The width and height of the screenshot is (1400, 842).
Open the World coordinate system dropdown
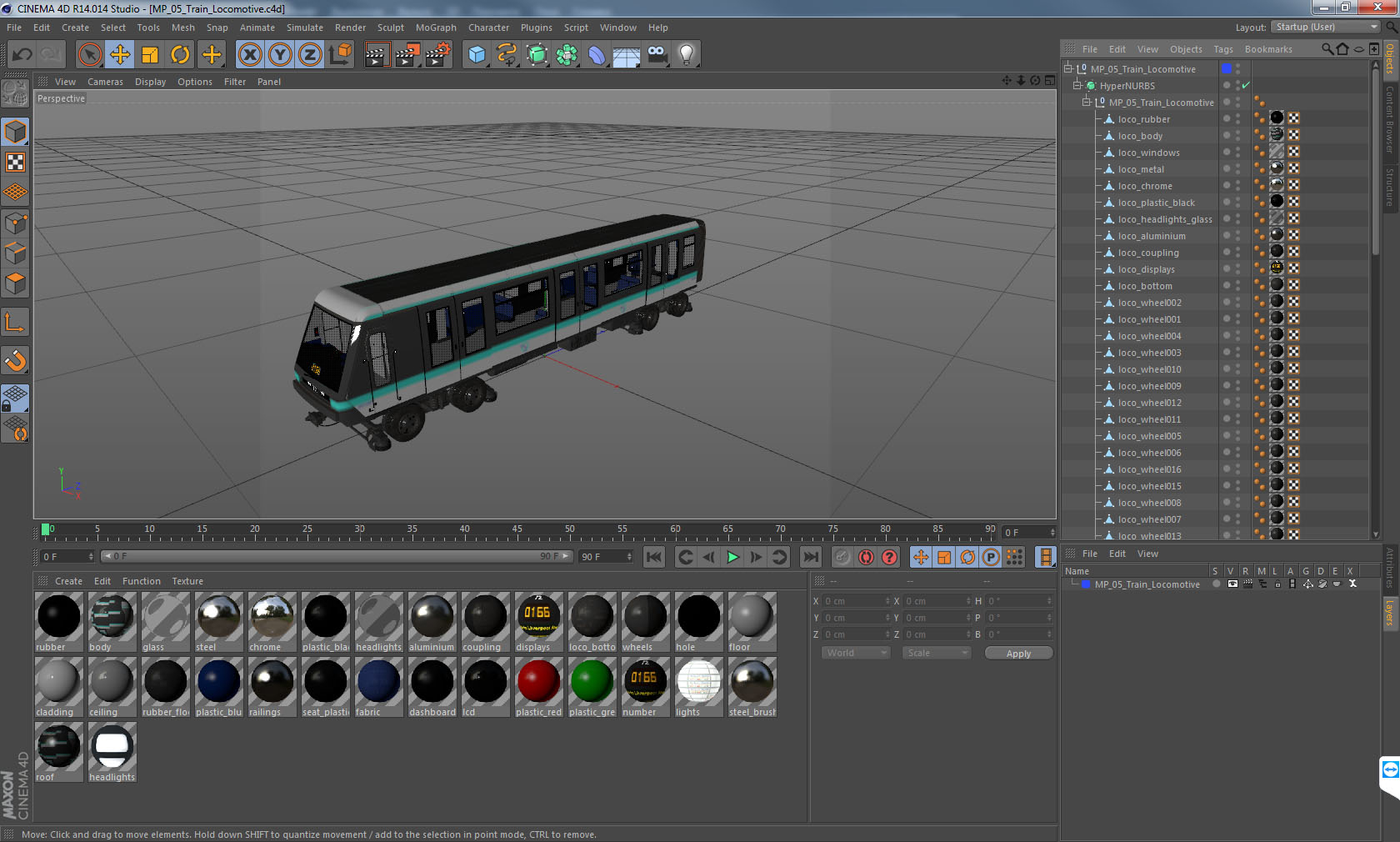click(855, 653)
